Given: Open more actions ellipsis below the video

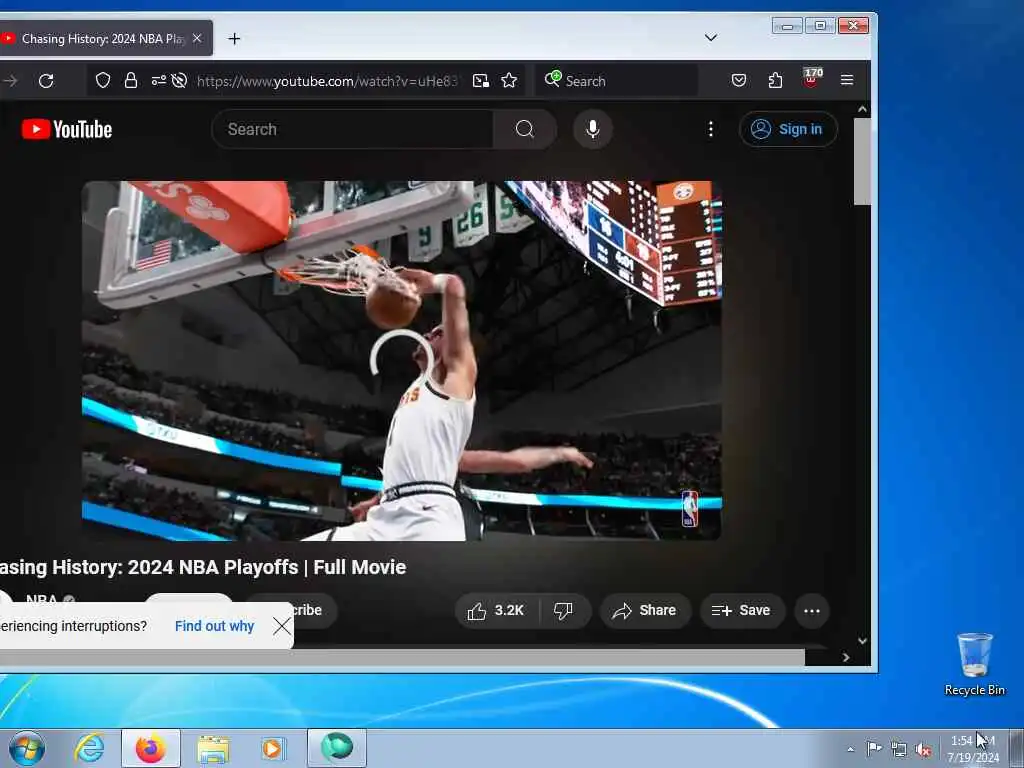Looking at the screenshot, I should pos(812,611).
